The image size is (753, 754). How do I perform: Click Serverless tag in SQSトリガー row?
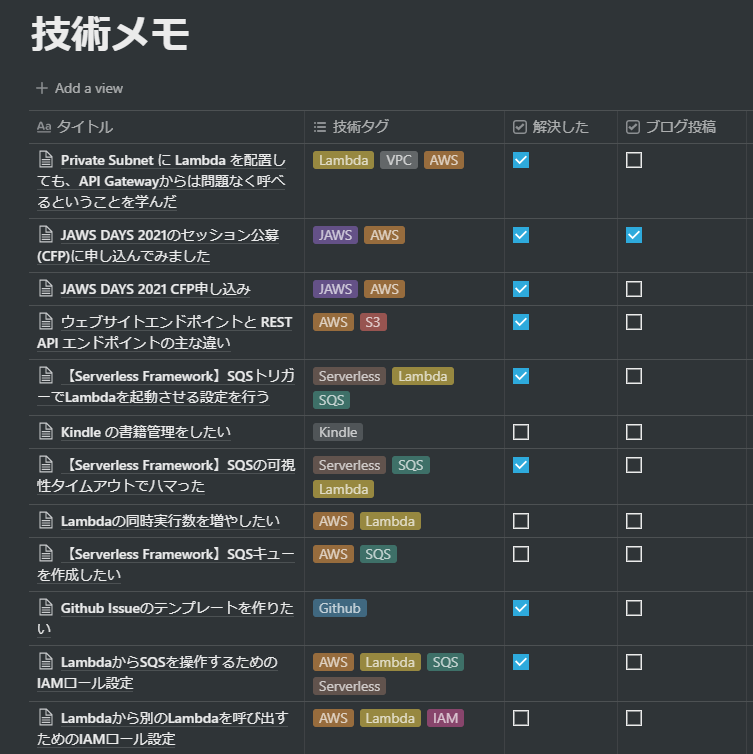[349, 376]
